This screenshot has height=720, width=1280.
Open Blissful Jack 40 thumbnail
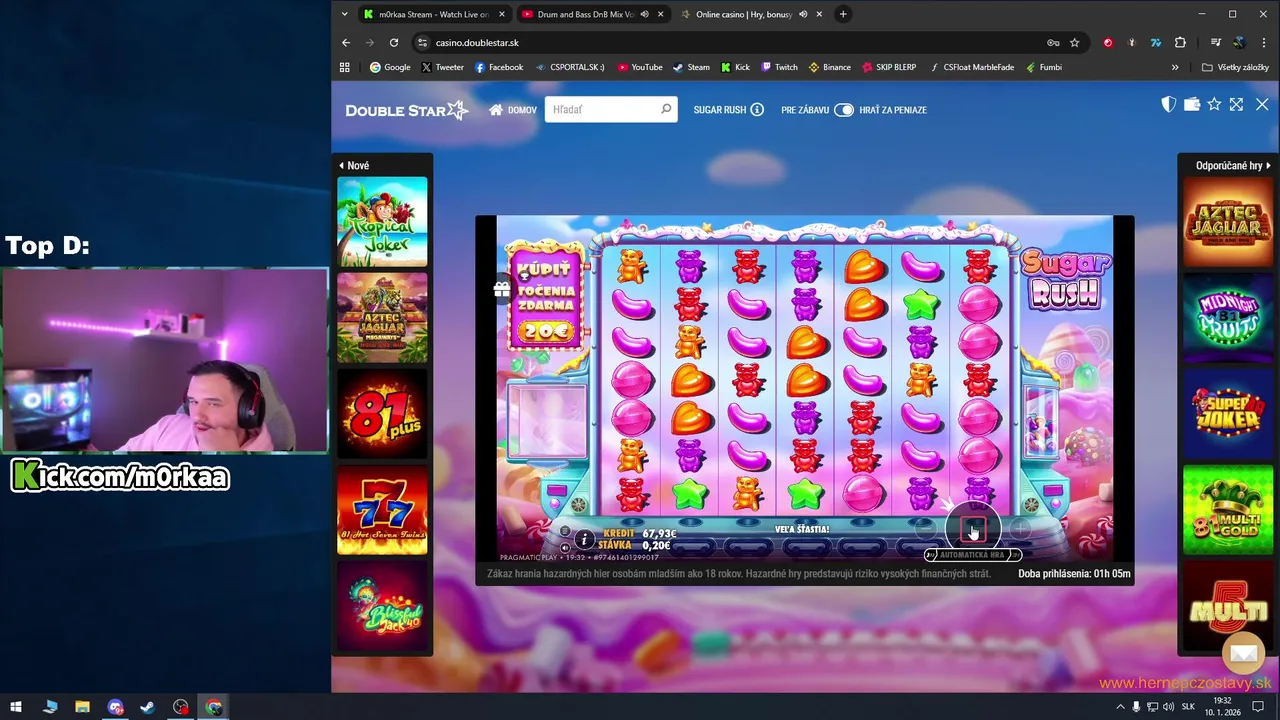coord(382,606)
